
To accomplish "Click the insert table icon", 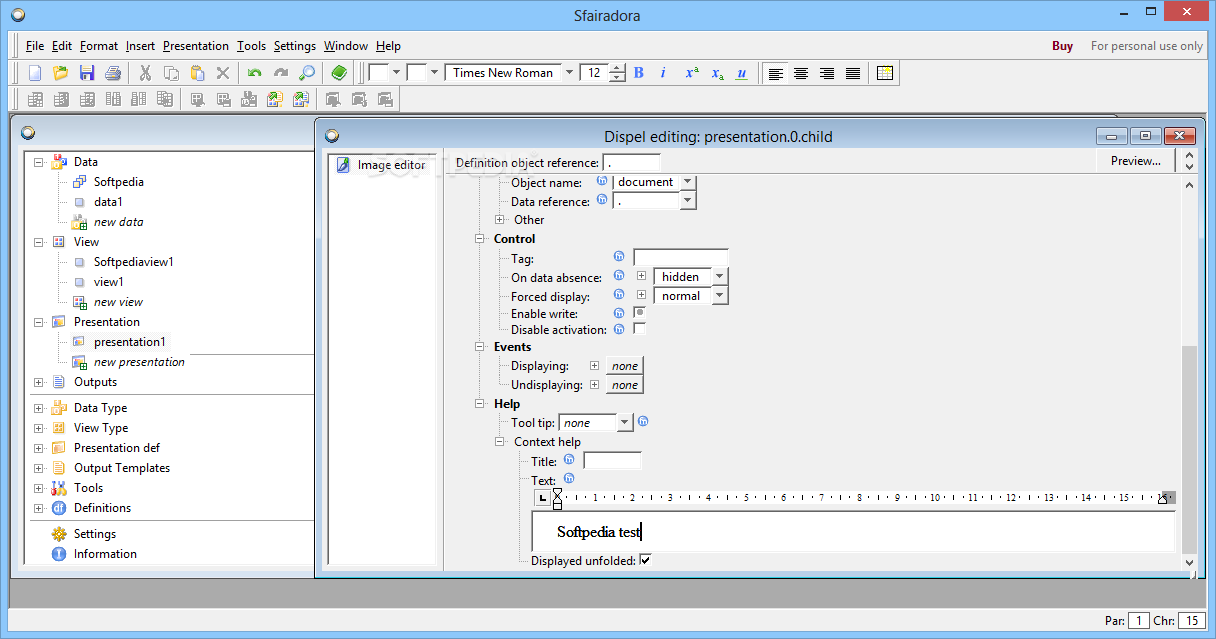I will click(884, 73).
